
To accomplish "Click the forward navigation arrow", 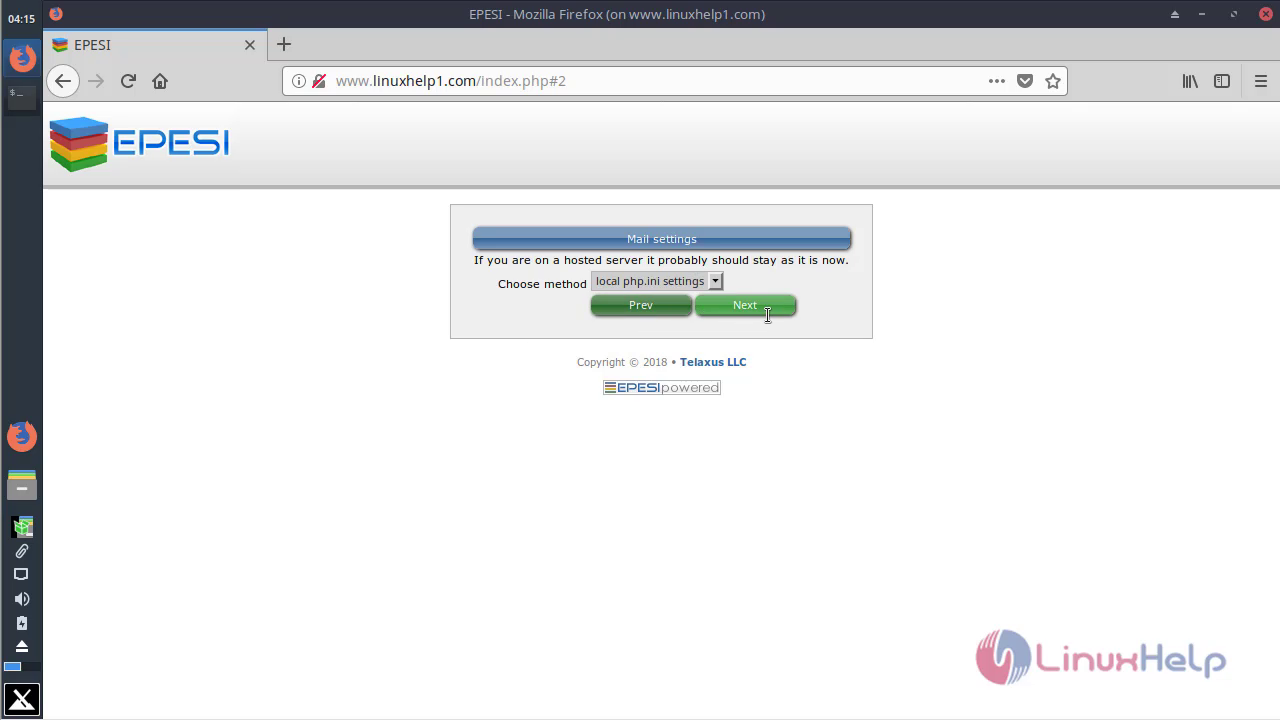I will [96, 81].
